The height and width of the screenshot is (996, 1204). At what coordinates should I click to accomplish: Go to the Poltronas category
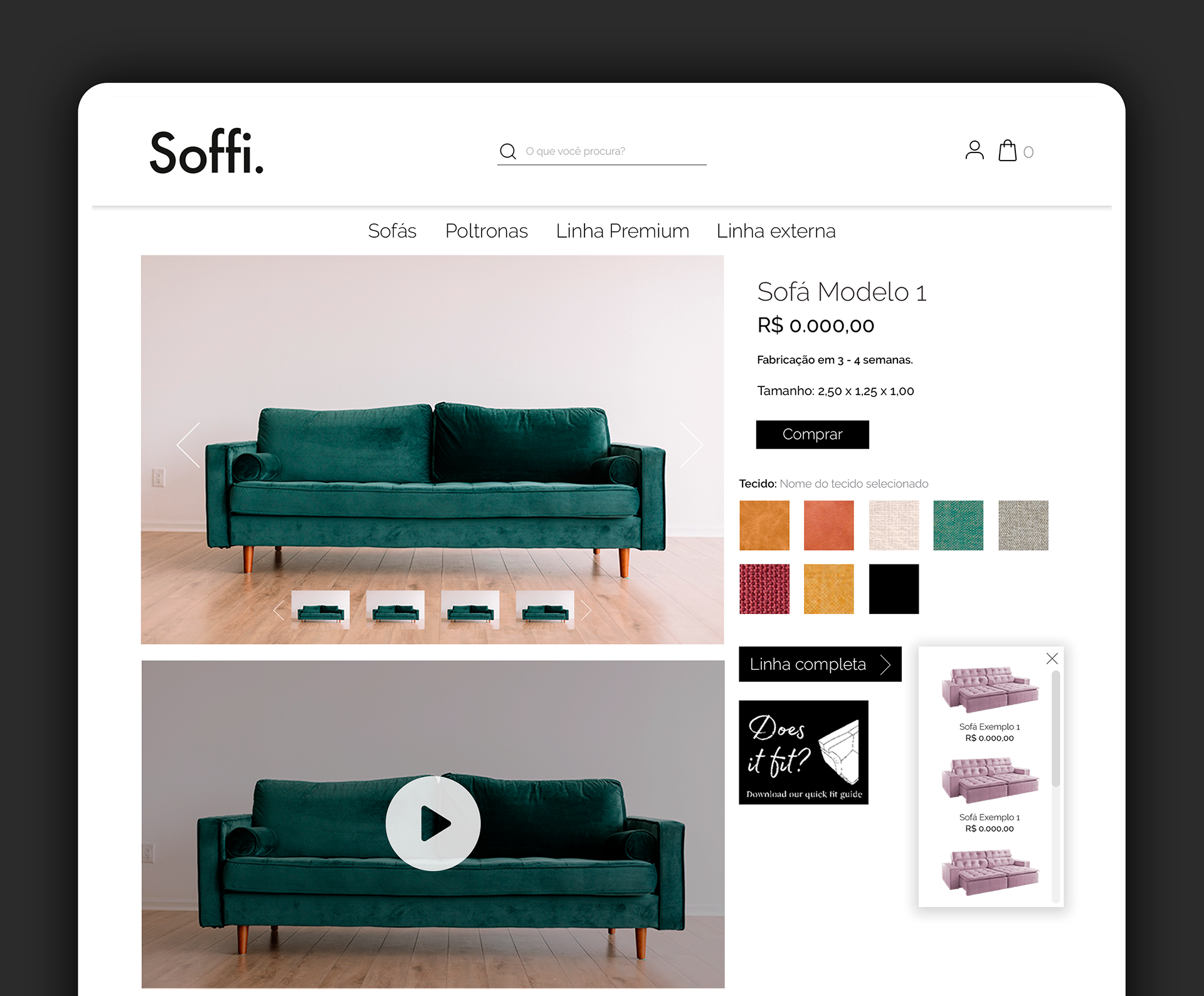click(486, 231)
